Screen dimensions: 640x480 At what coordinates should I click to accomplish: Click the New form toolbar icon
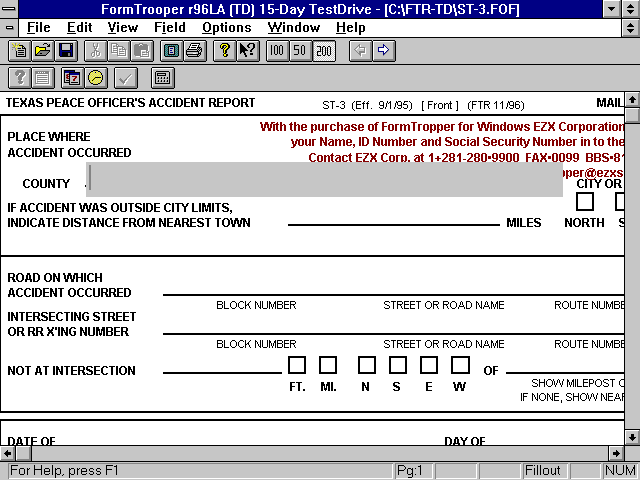pos(19,50)
